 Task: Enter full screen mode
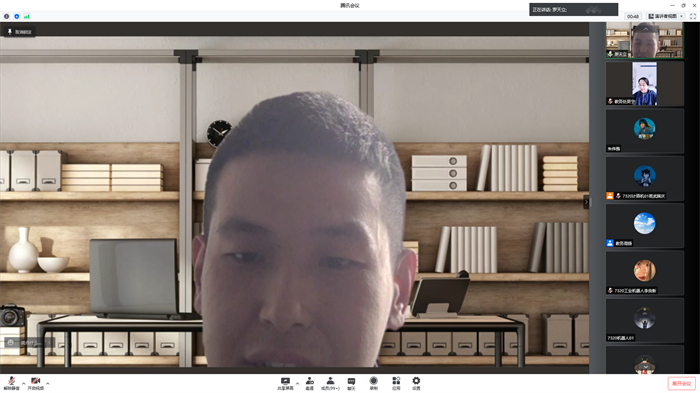pos(693,16)
